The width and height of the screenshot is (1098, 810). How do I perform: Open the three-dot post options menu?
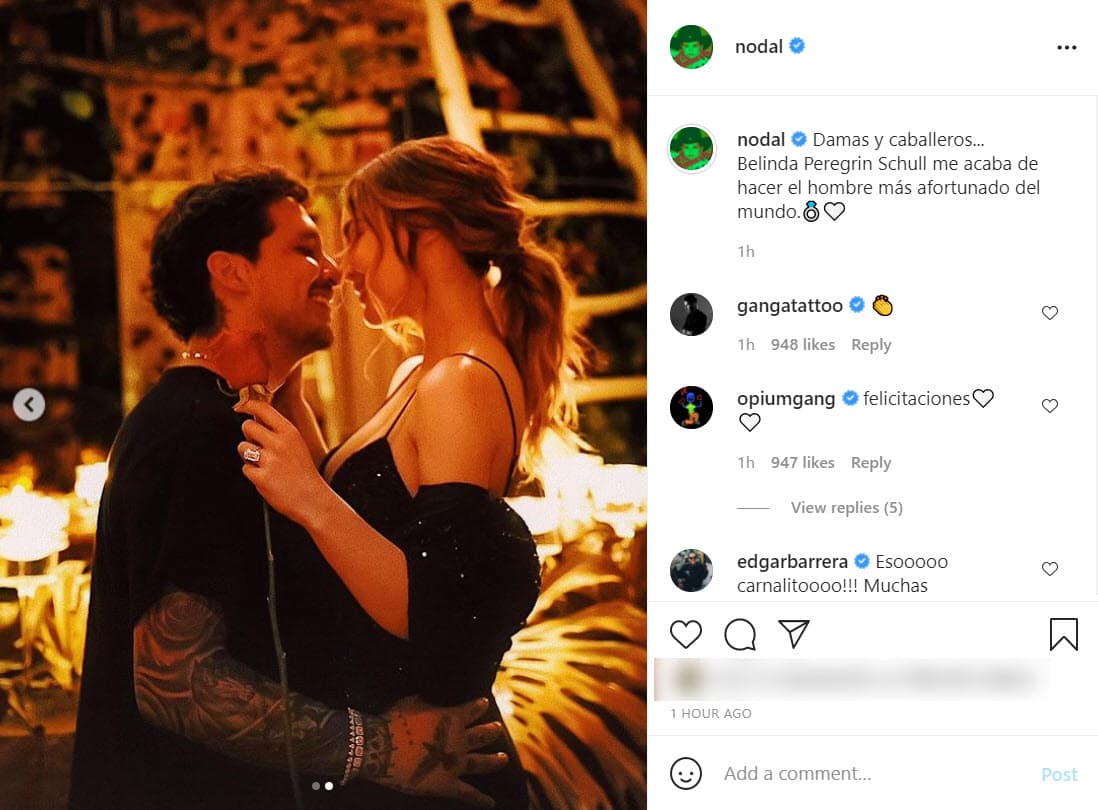pyautogui.click(x=1067, y=46)
